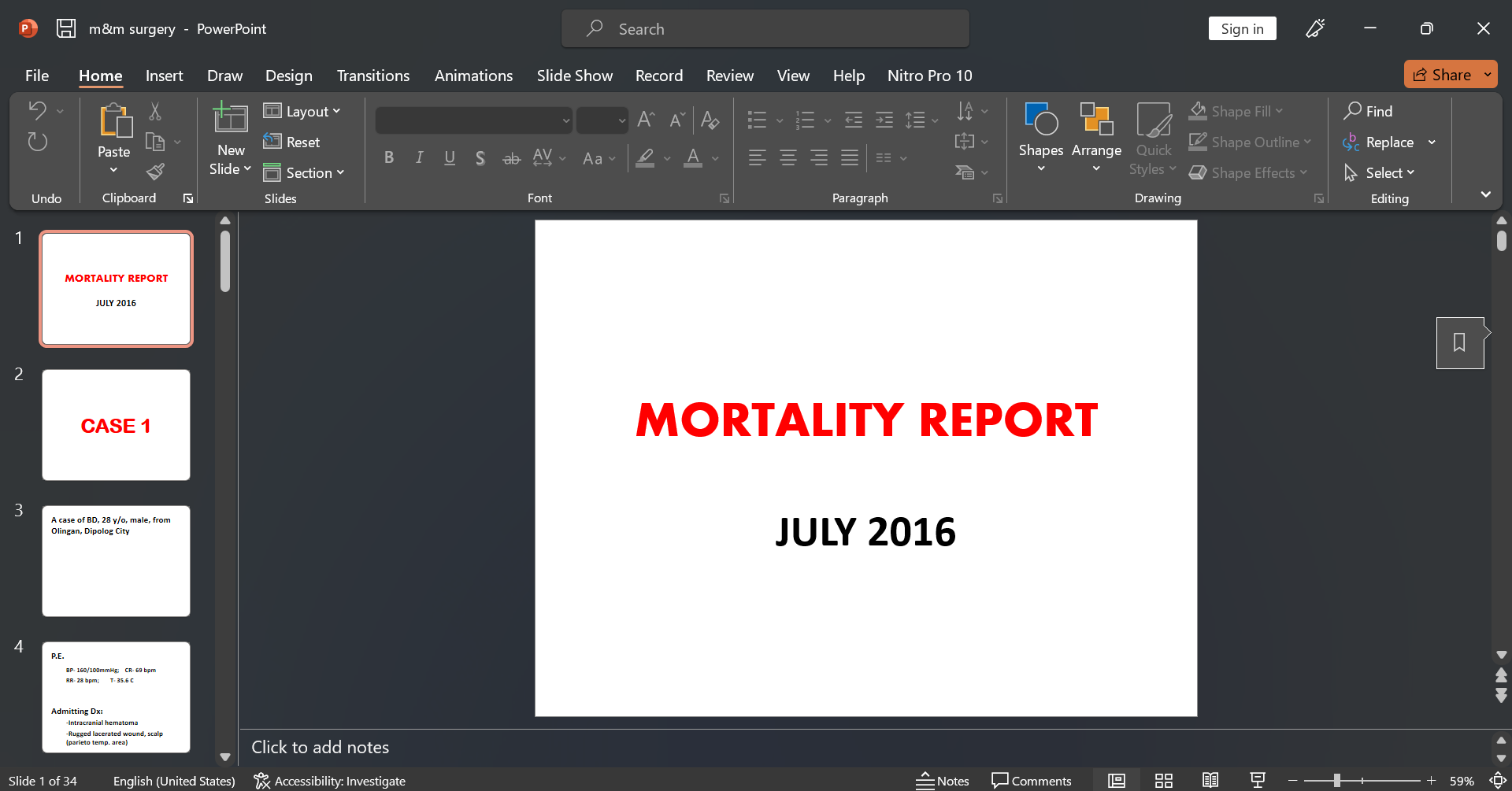Click Decrease Font Size icon
This screenshot has height=791, width=1512.
tap(676, 120)
